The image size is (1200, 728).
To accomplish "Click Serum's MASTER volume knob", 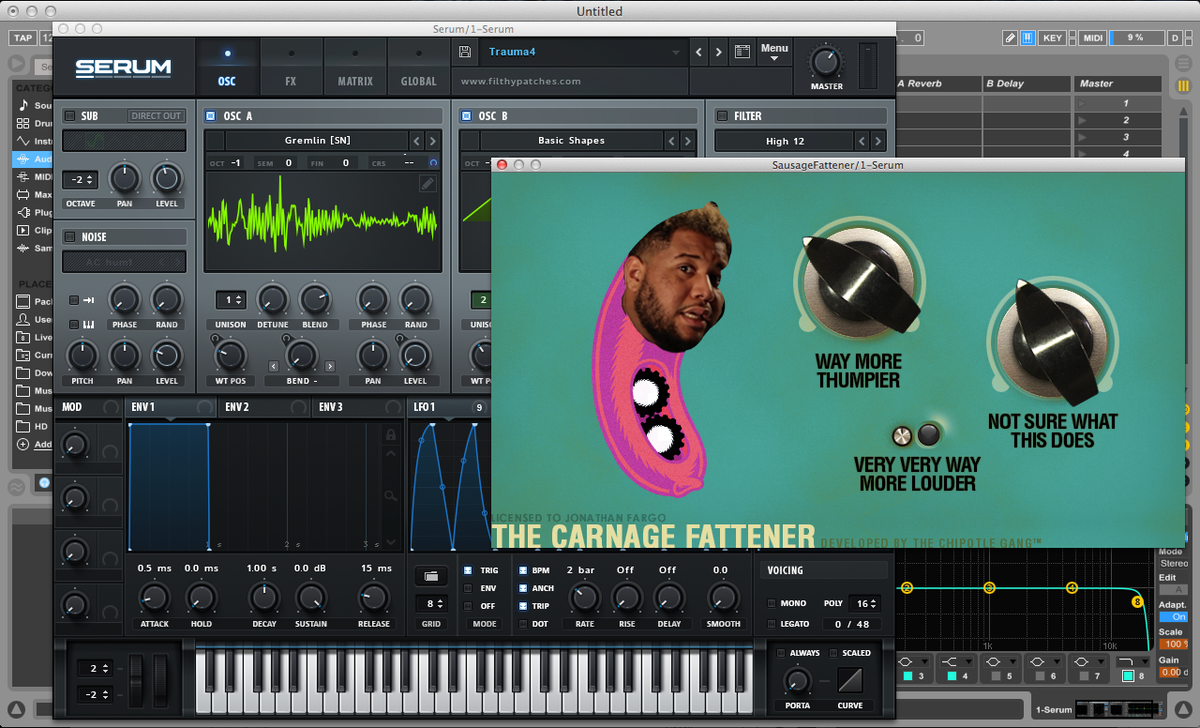I will pyautogui.click(x=826, y=62).
